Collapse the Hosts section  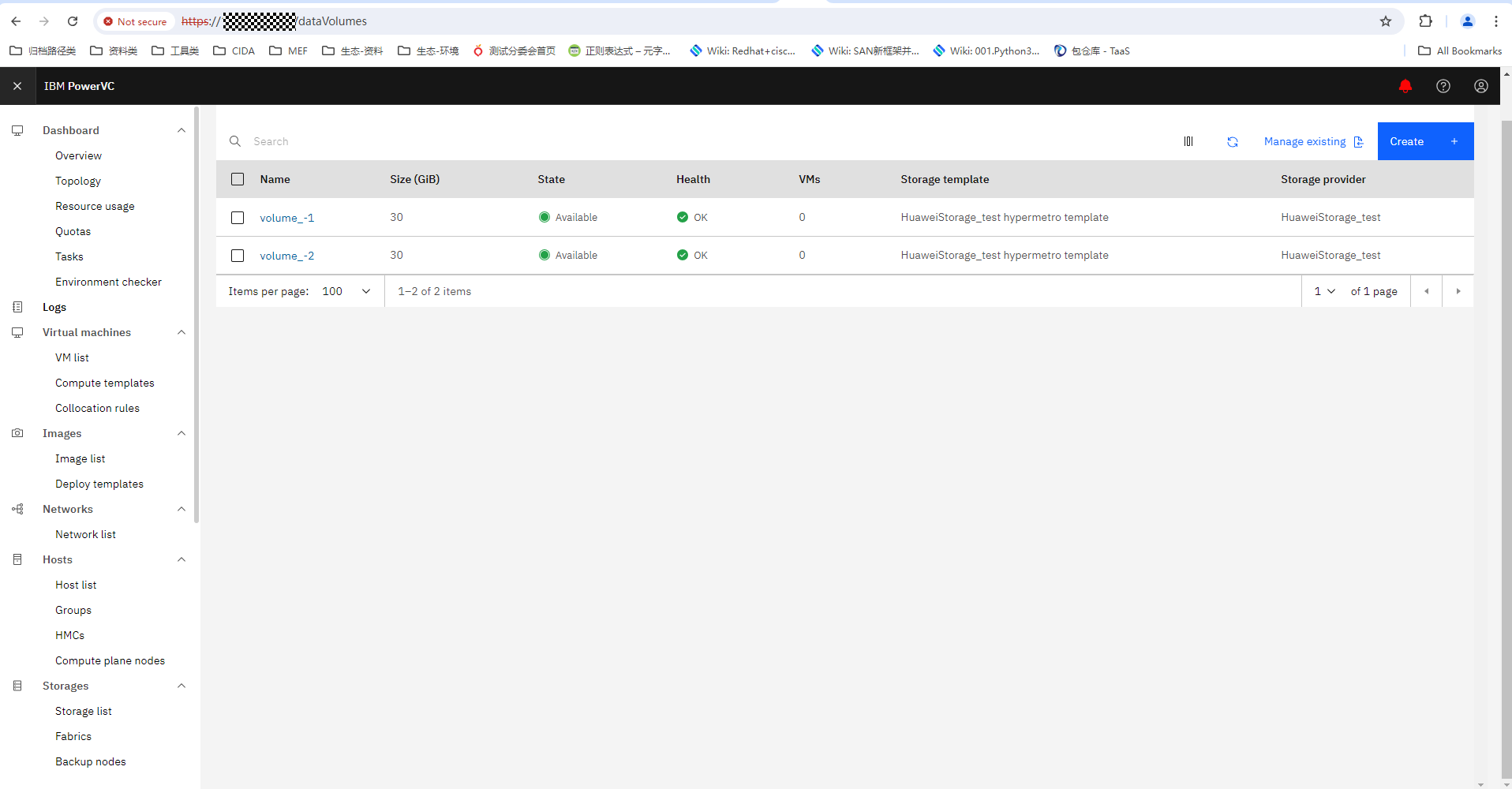pos(182,559)
